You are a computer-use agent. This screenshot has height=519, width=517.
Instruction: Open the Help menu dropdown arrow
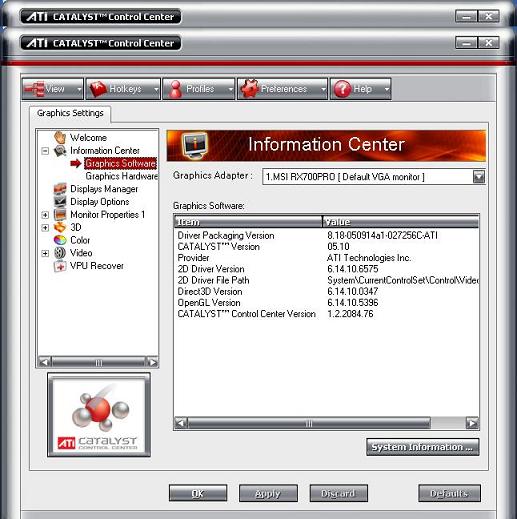click(x=387, y=89)
